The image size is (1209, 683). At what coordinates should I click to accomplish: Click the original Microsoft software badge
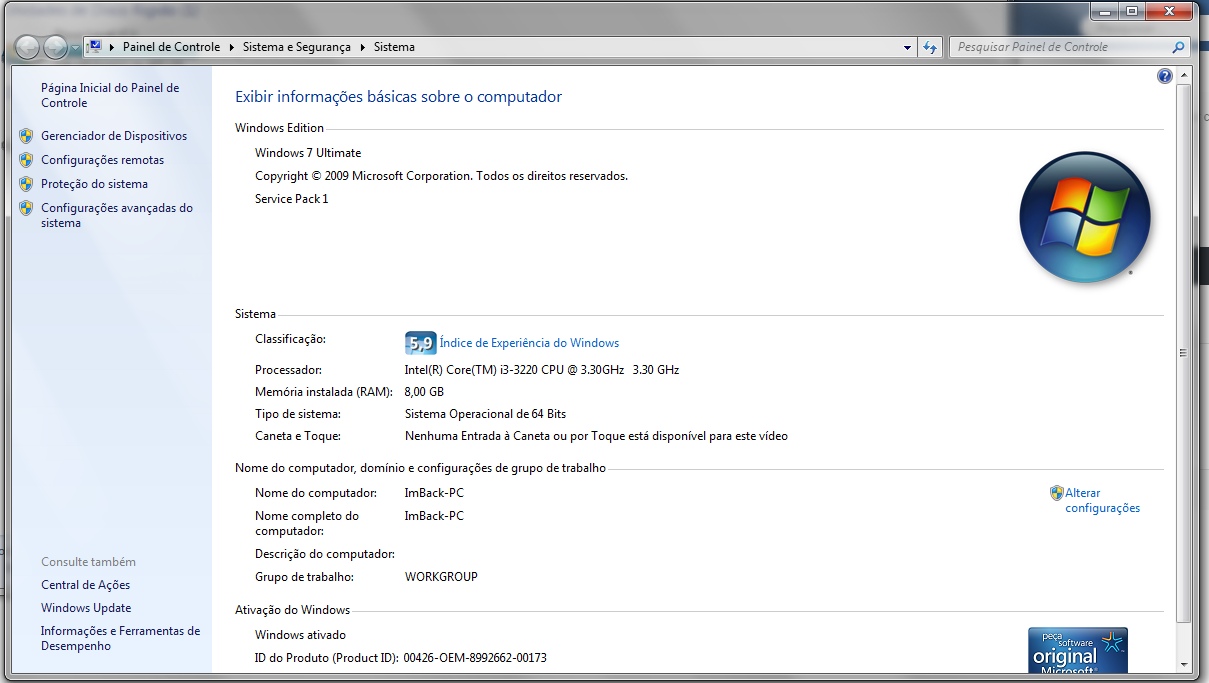tap(1078, 650)
